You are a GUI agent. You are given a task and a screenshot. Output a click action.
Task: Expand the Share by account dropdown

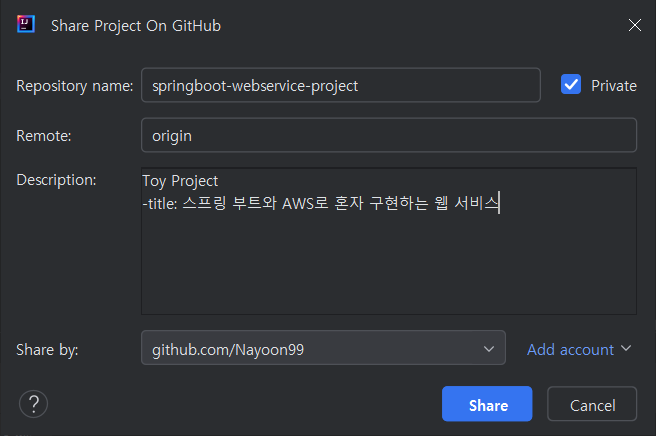click(x=323, y=348)
